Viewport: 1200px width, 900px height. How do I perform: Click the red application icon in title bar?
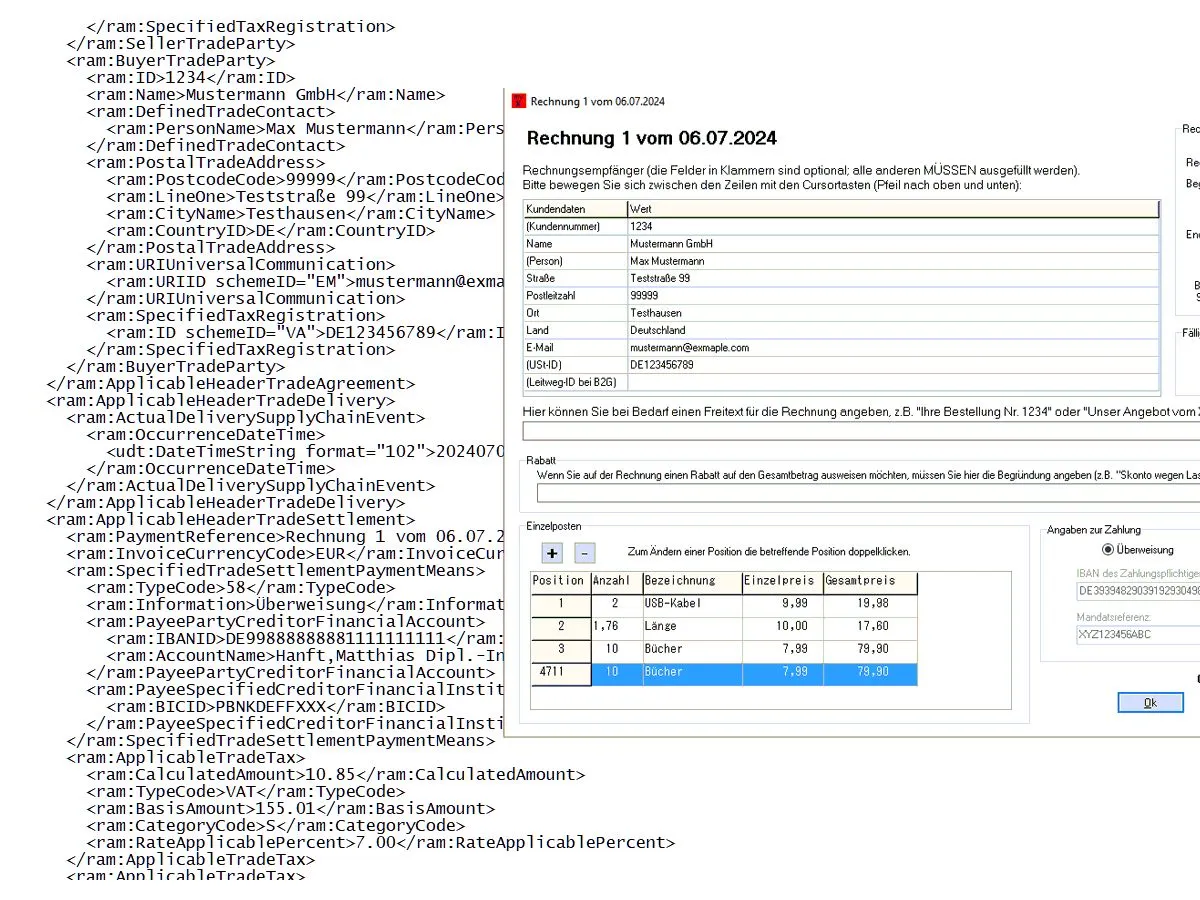tap(518, 101)
